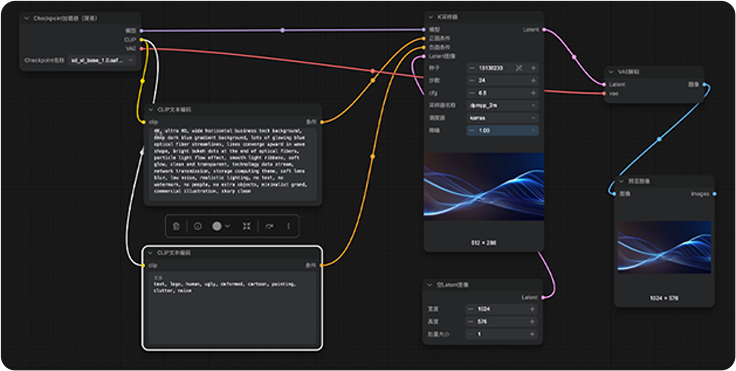This screenshot has width=736, height=371.
Task: Click selected CLIP node 条件 output socket
Action: click(322, 265)
